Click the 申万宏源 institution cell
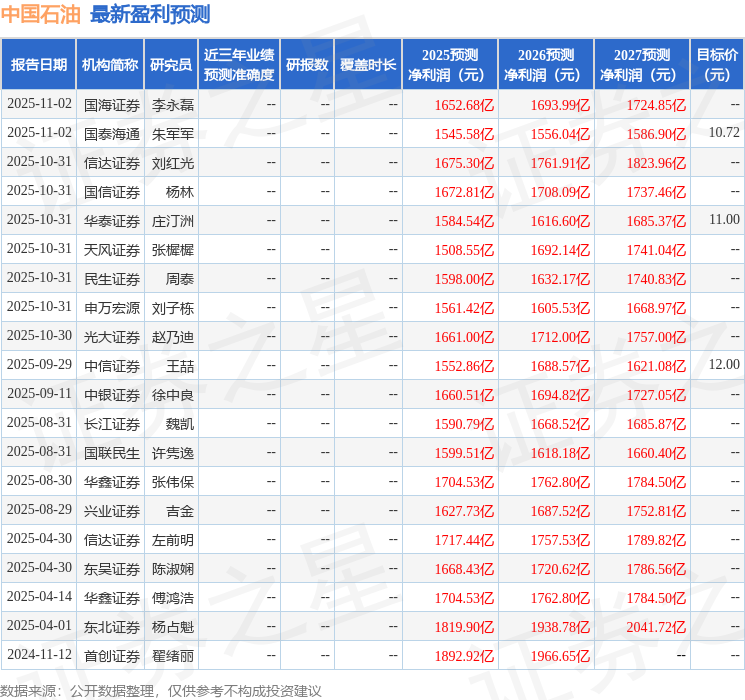Screen dimensions: 745x700 coord(112,308)
